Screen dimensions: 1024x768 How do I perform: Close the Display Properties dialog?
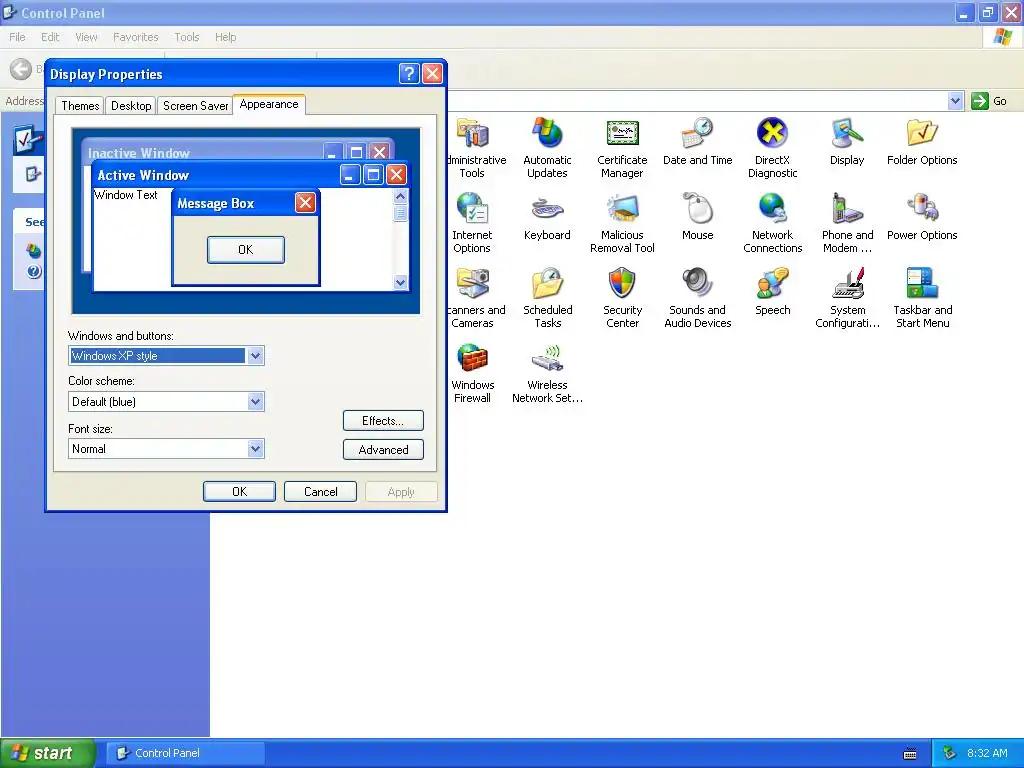[x=432, y=74]
